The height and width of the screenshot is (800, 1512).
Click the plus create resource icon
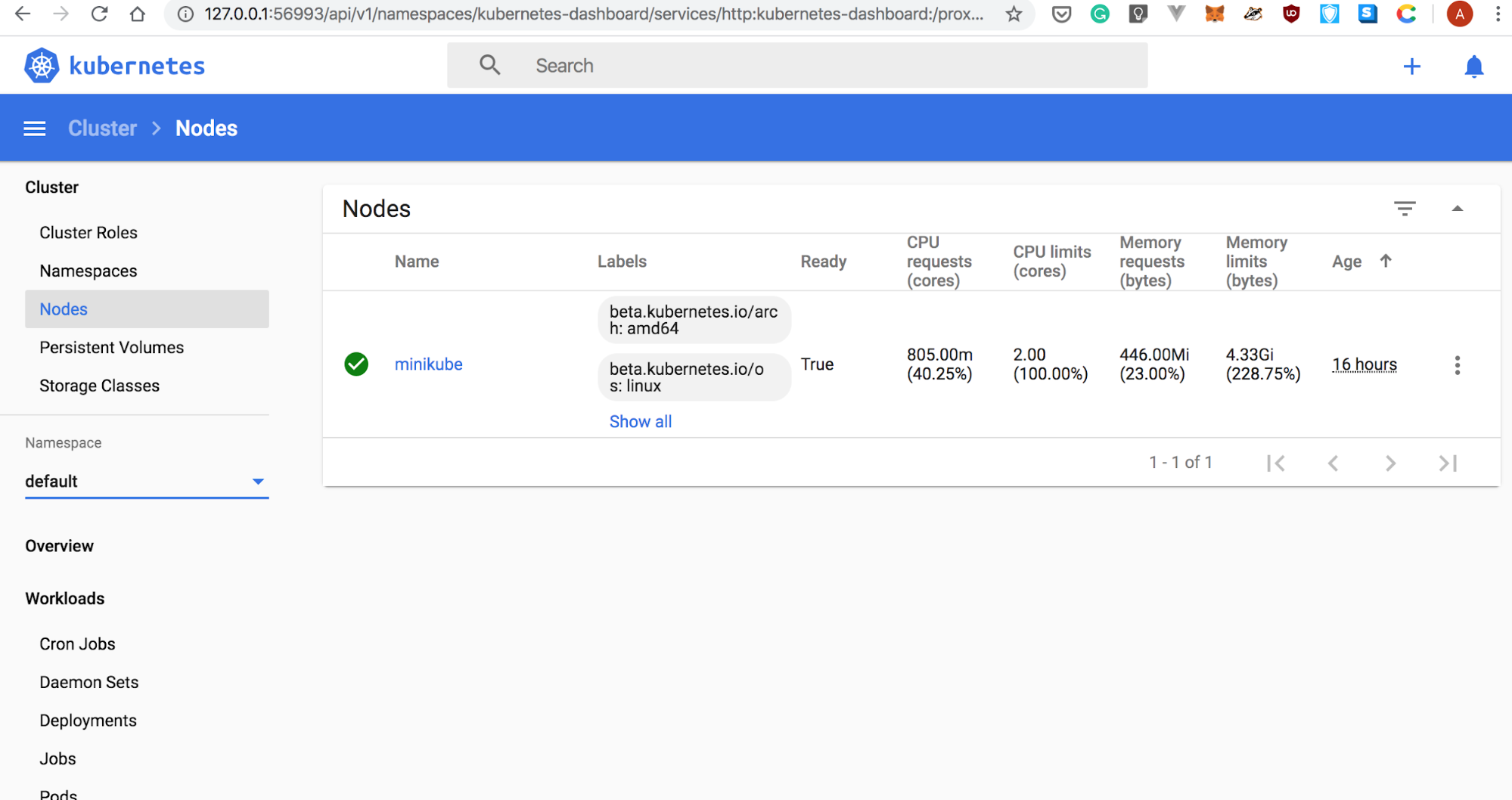1411,67
